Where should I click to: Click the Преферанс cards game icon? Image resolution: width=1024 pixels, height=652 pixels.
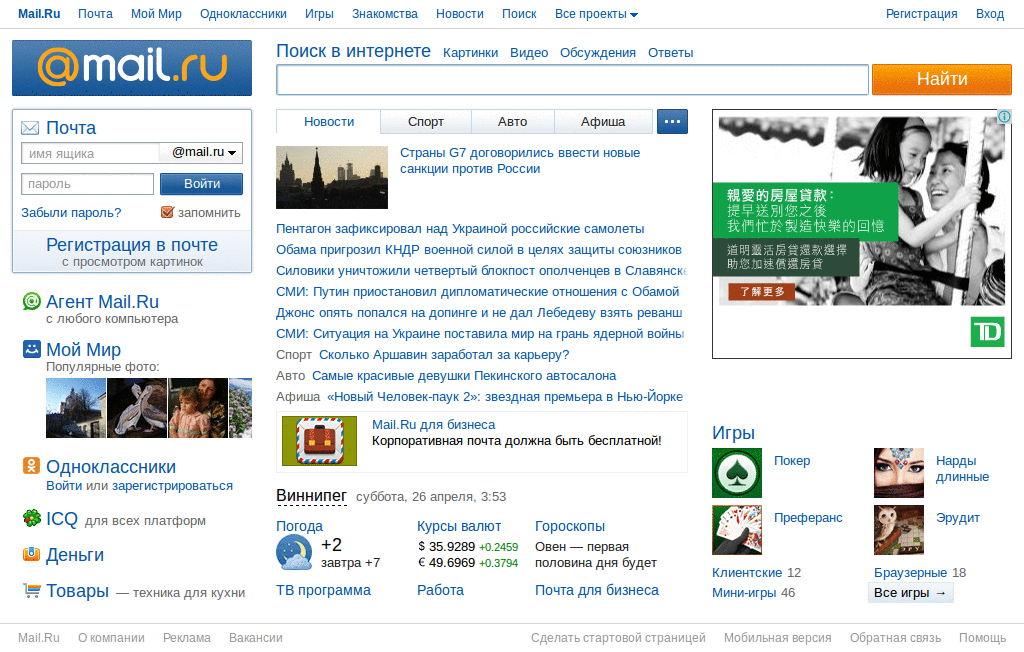point(737,530)
